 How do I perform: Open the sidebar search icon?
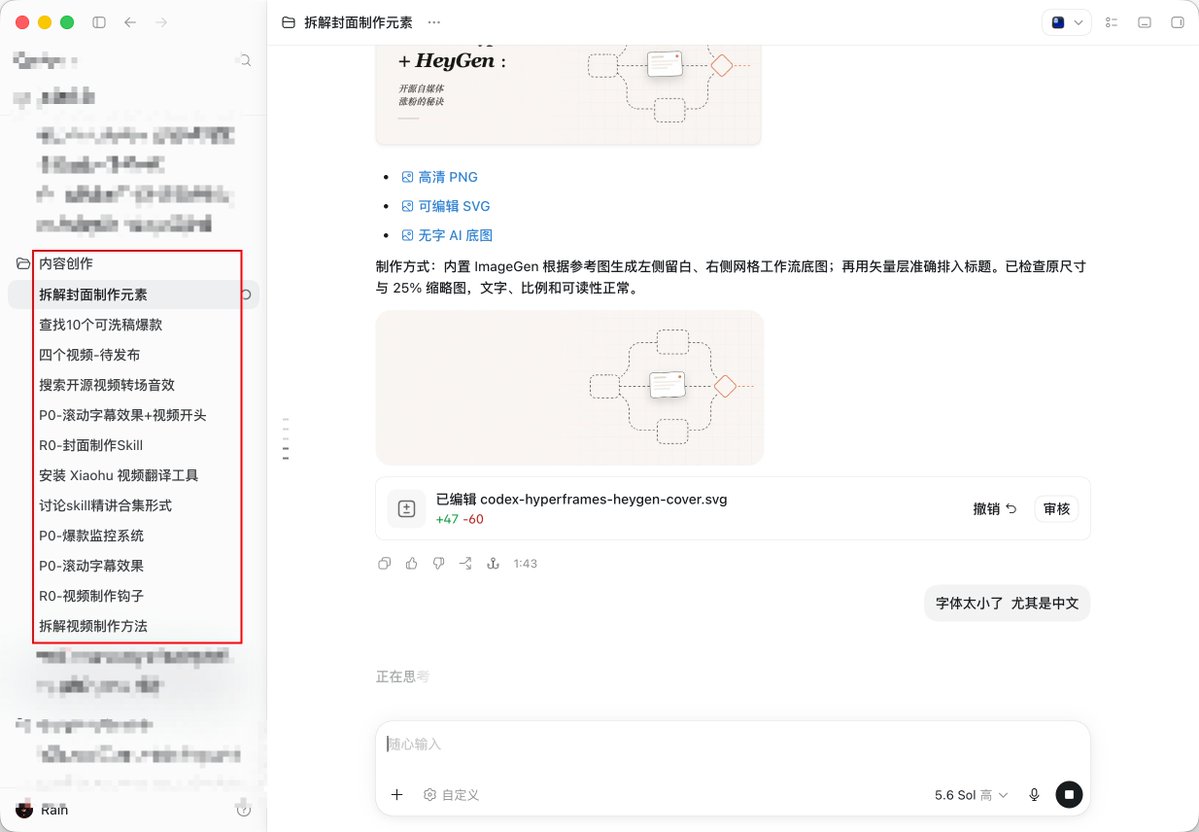[245, 60]
